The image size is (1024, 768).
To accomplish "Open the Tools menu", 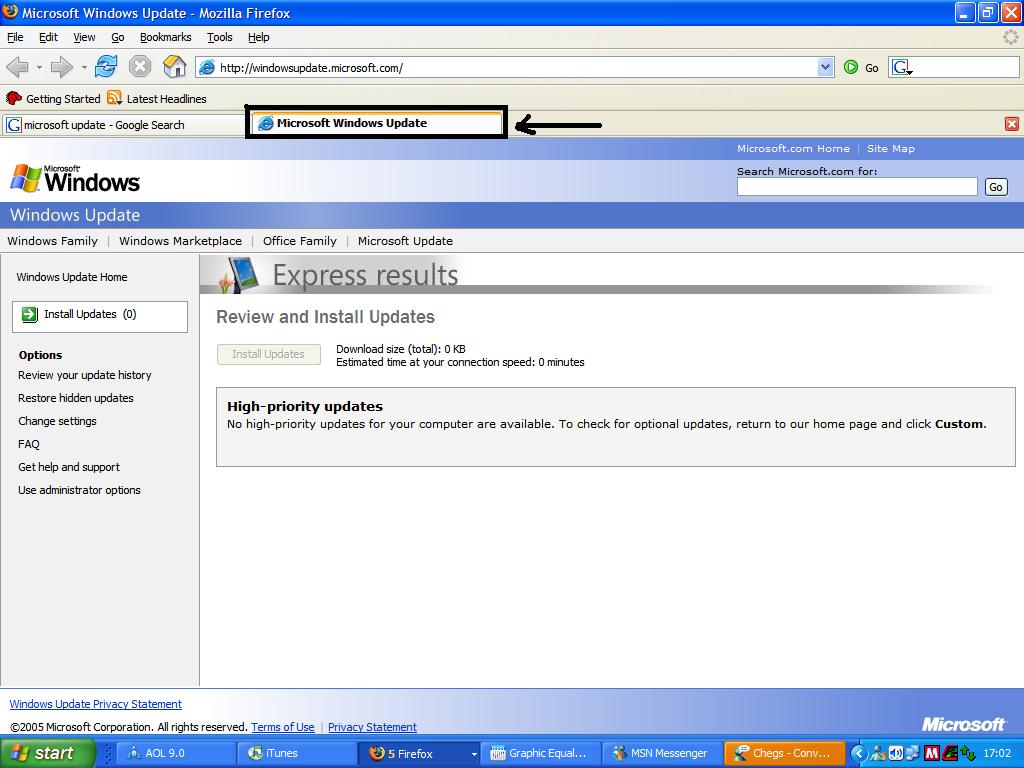I will [220, 37].
